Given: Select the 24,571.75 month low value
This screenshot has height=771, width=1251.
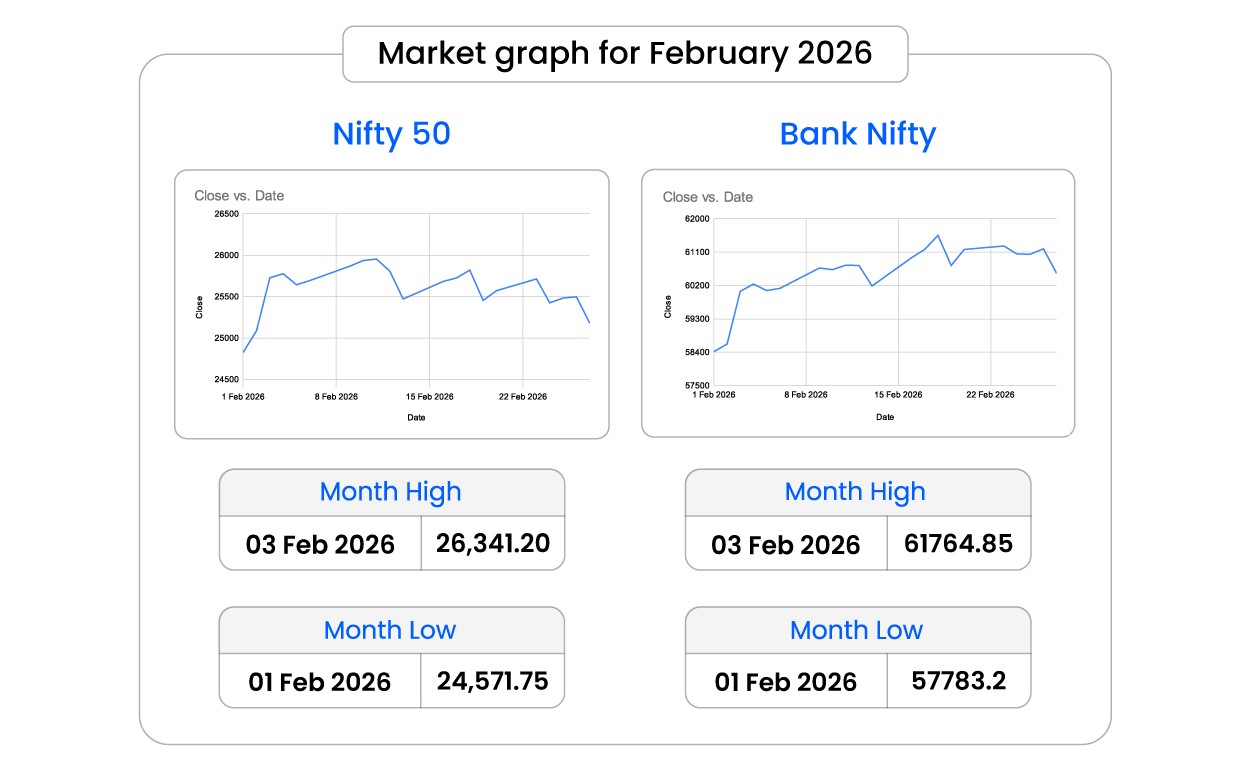Looking at the screenshot, I should (493, 681).
